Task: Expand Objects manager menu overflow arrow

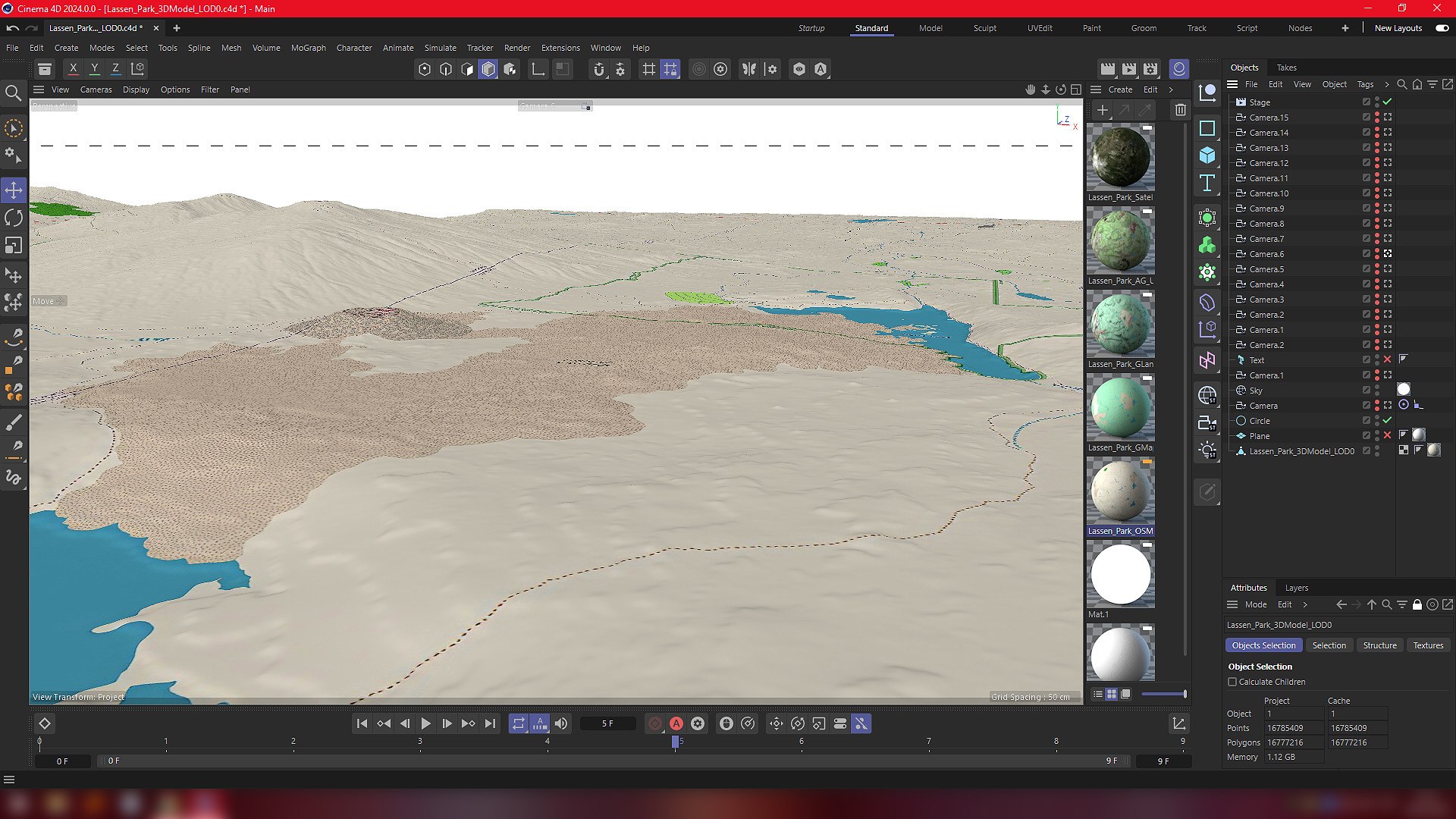Action: point(1387,84)
